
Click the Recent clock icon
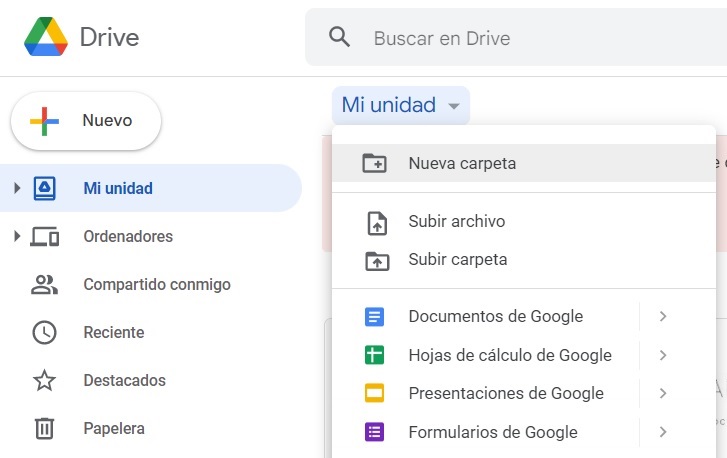[x=44, y=333]
